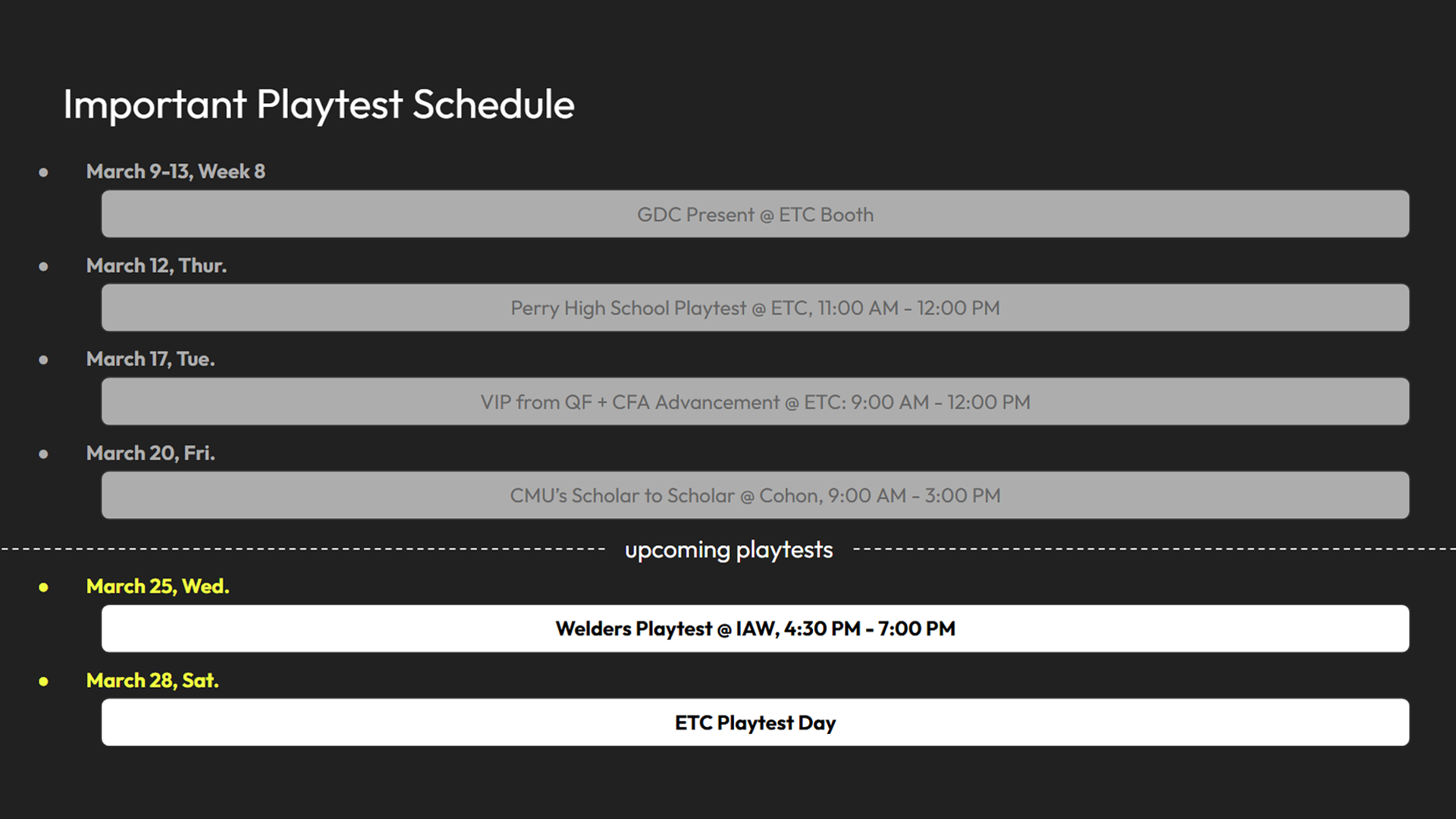Select the GDC Present @ ETC Booth bar
This screenshot has height=819, width=1456.
(x=755, y=214)
